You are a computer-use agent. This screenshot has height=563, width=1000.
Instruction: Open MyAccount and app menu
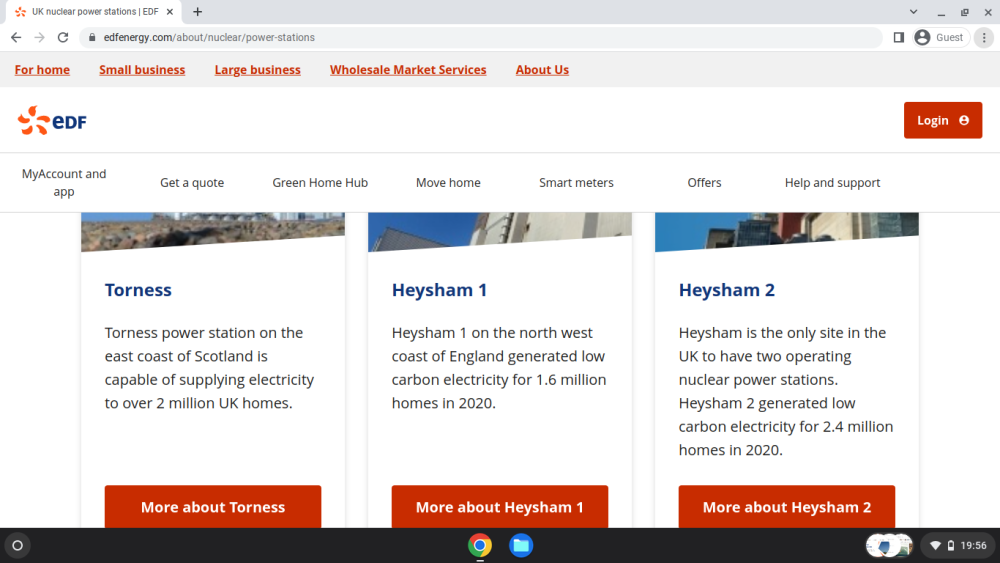(64, 182)
